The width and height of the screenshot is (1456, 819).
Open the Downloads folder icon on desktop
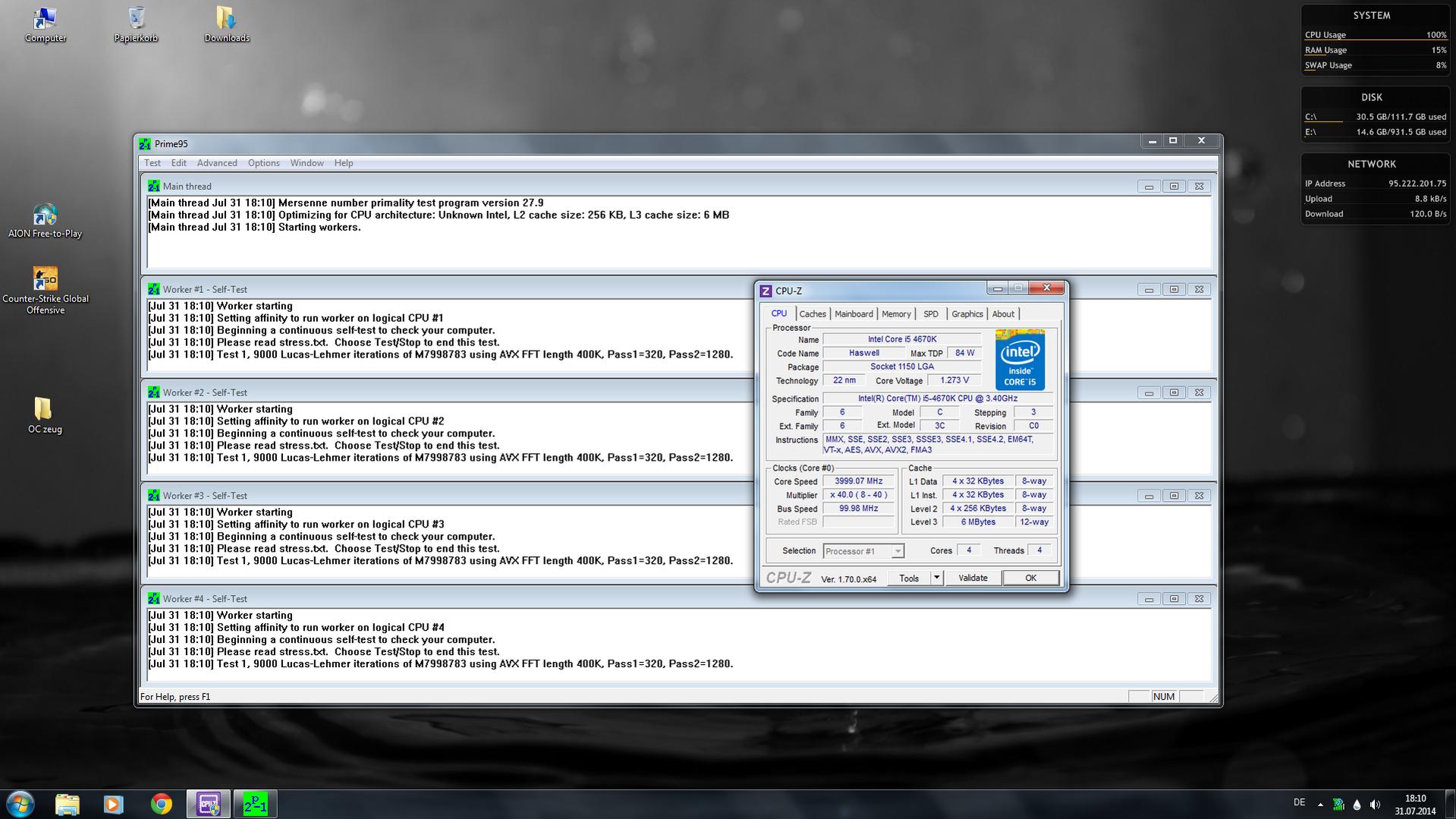tap(227, 24)
